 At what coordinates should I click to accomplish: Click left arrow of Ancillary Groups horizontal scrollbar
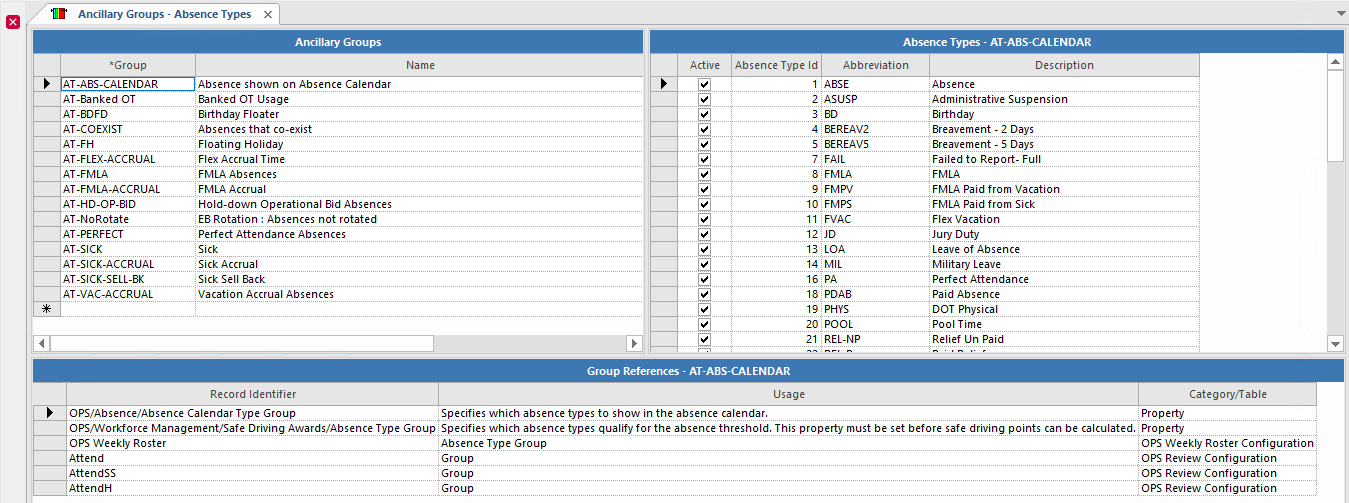pyautogui.click(x=41, y=343)
